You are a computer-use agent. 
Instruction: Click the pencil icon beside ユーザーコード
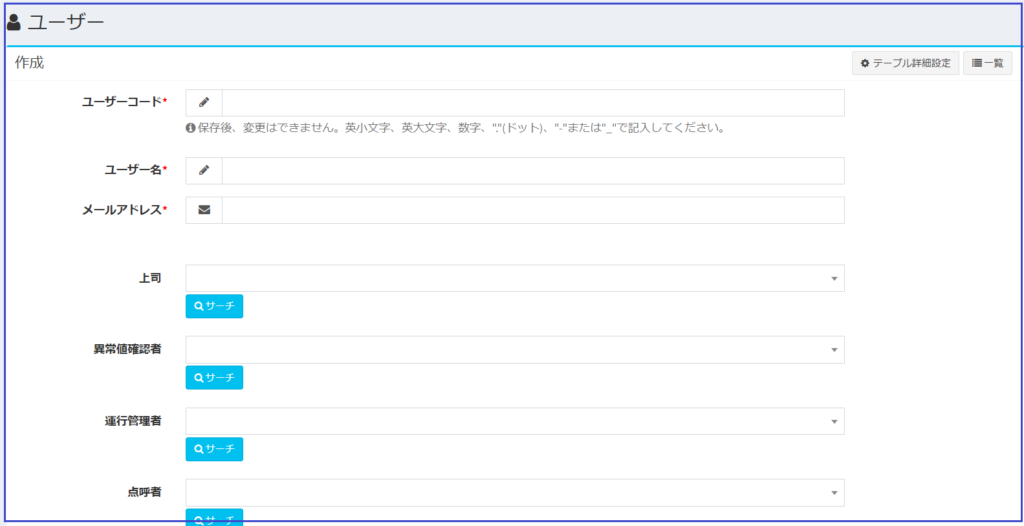point(204,103)
